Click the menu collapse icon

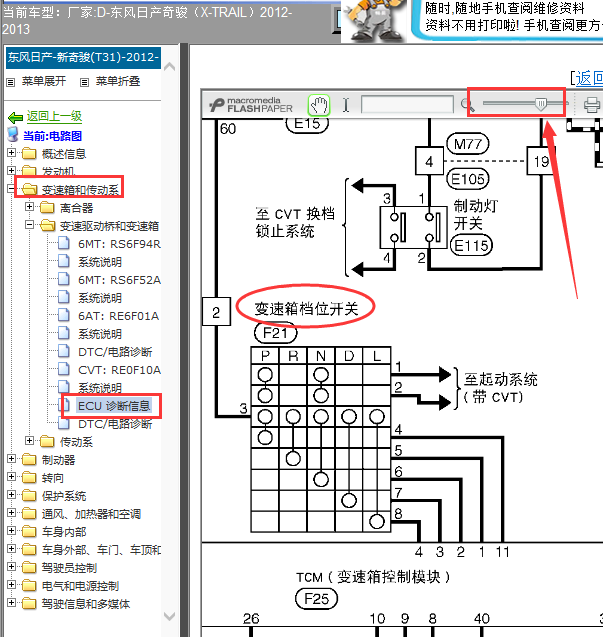84,82
